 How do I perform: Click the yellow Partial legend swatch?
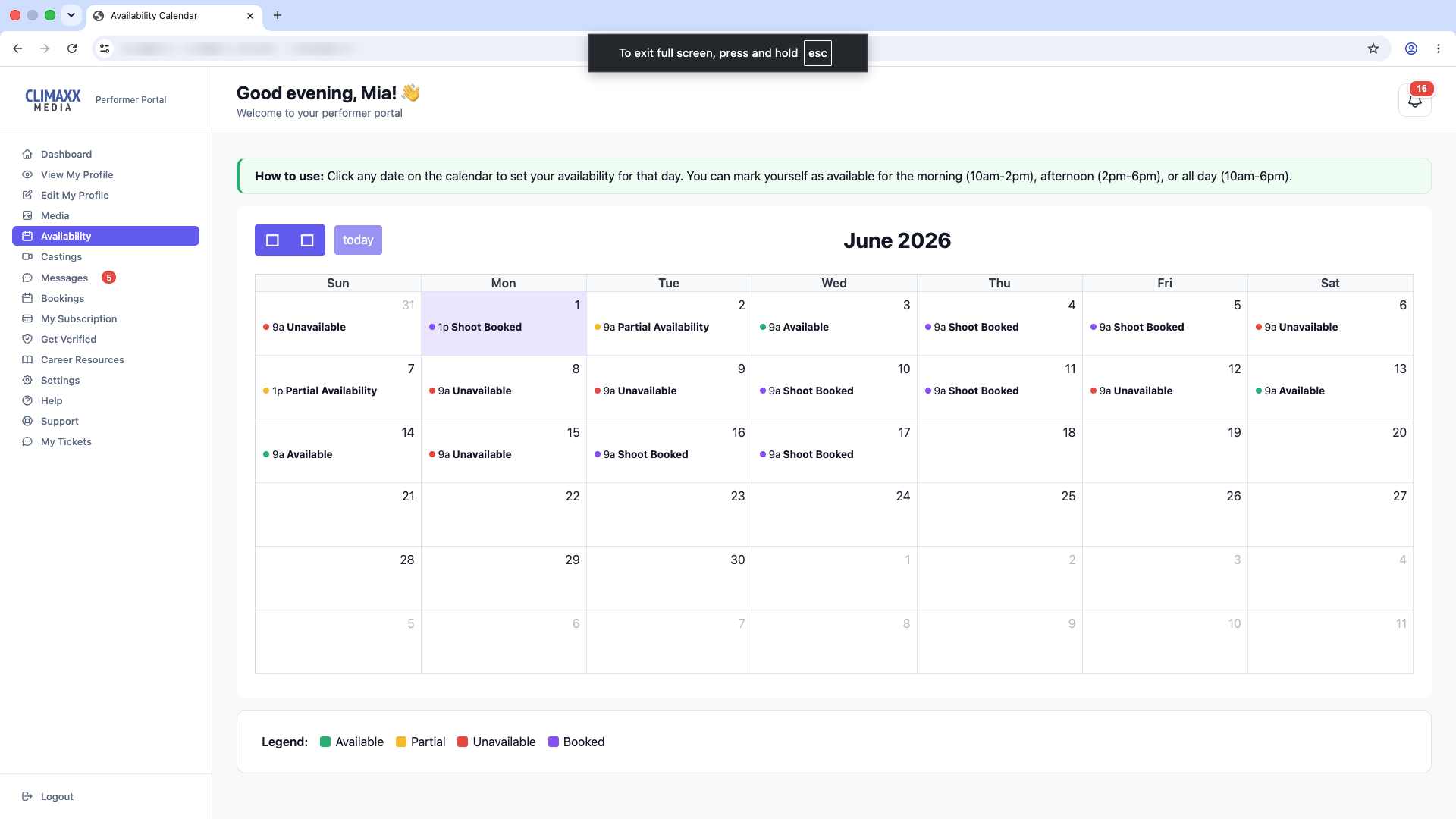(401, 742)
